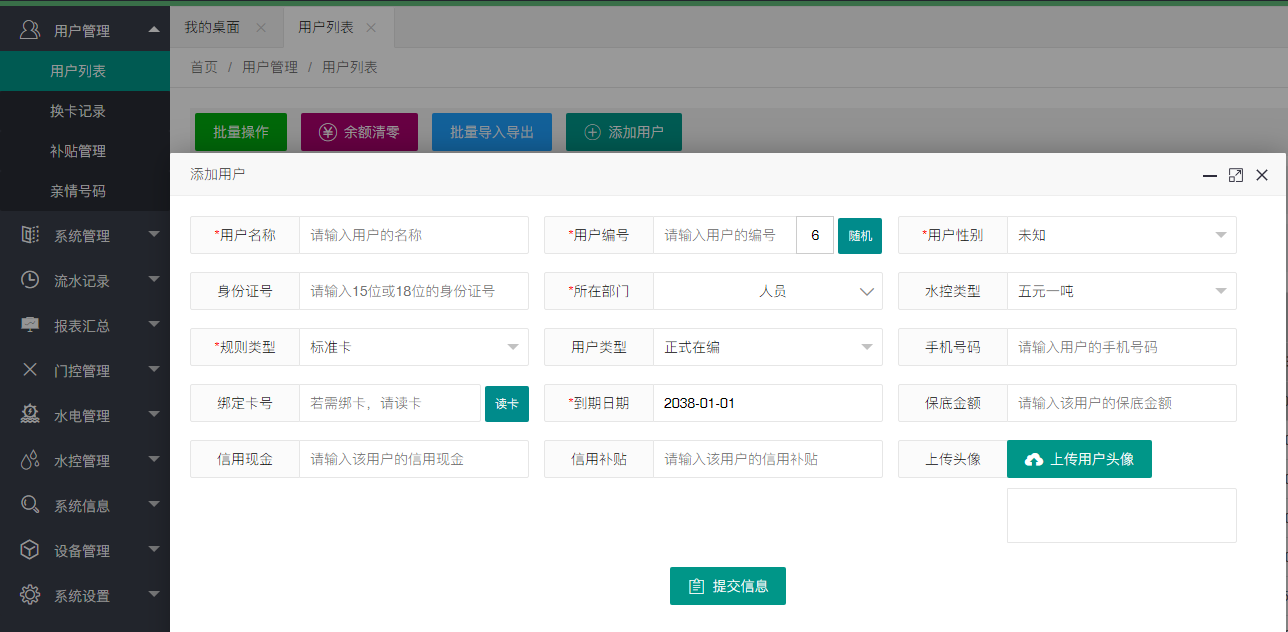Click the 读卡 button beside card number
The image size is (1288, 632).
[x=506, y=403]
